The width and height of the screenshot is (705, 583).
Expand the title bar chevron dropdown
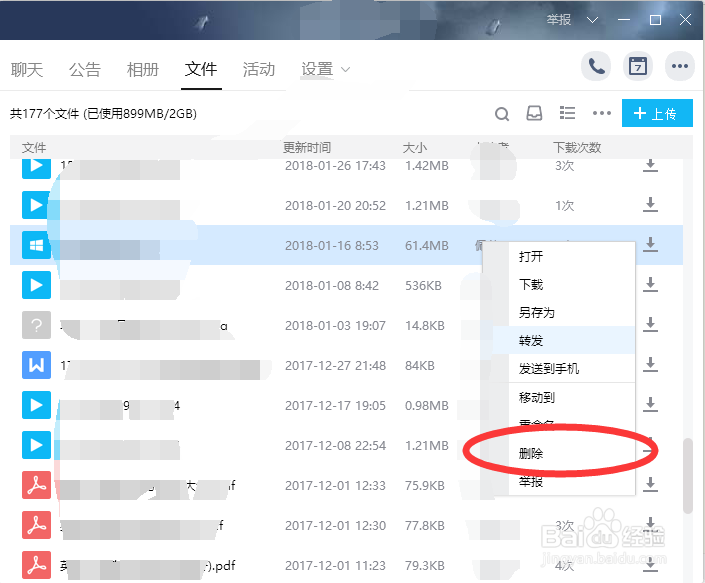(593, 20)
